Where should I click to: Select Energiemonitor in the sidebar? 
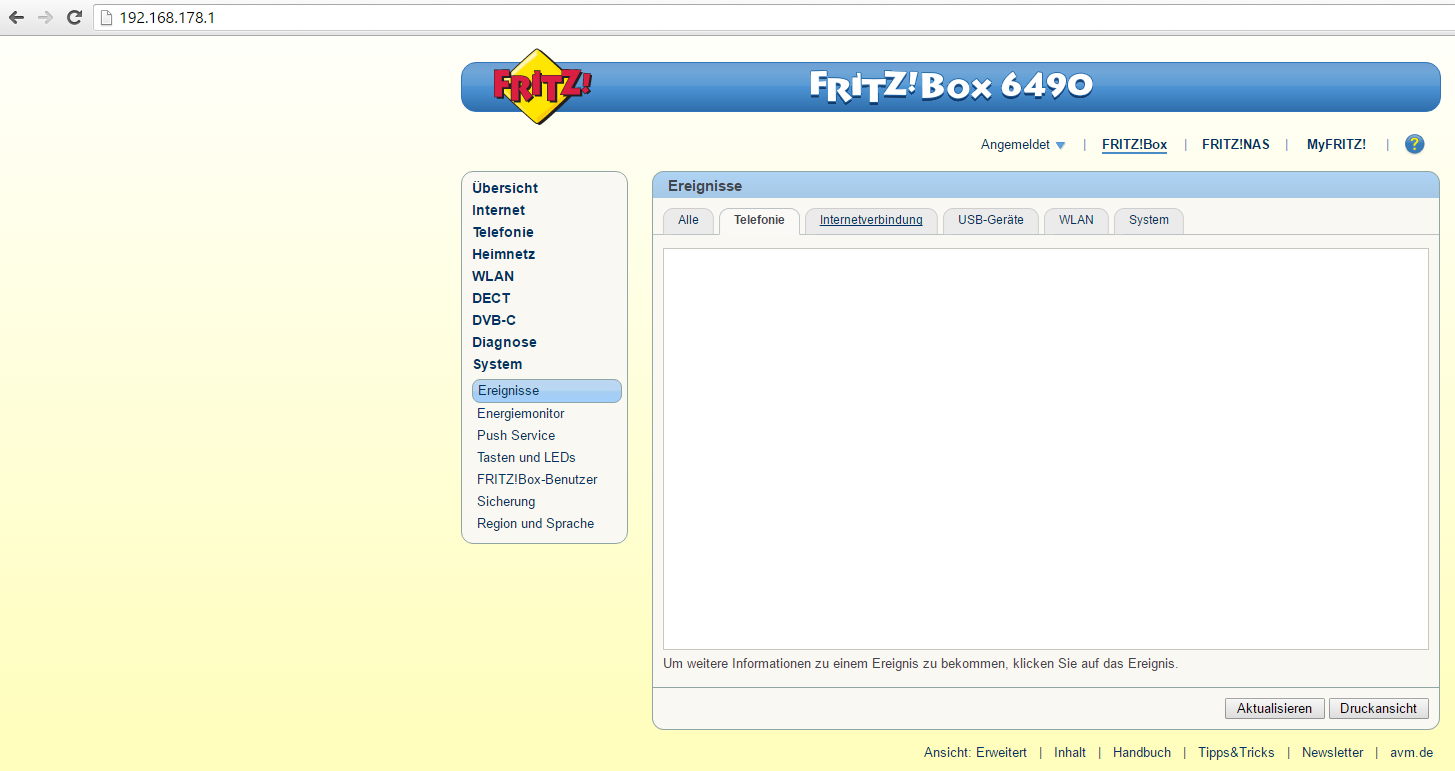click(520, 413)
